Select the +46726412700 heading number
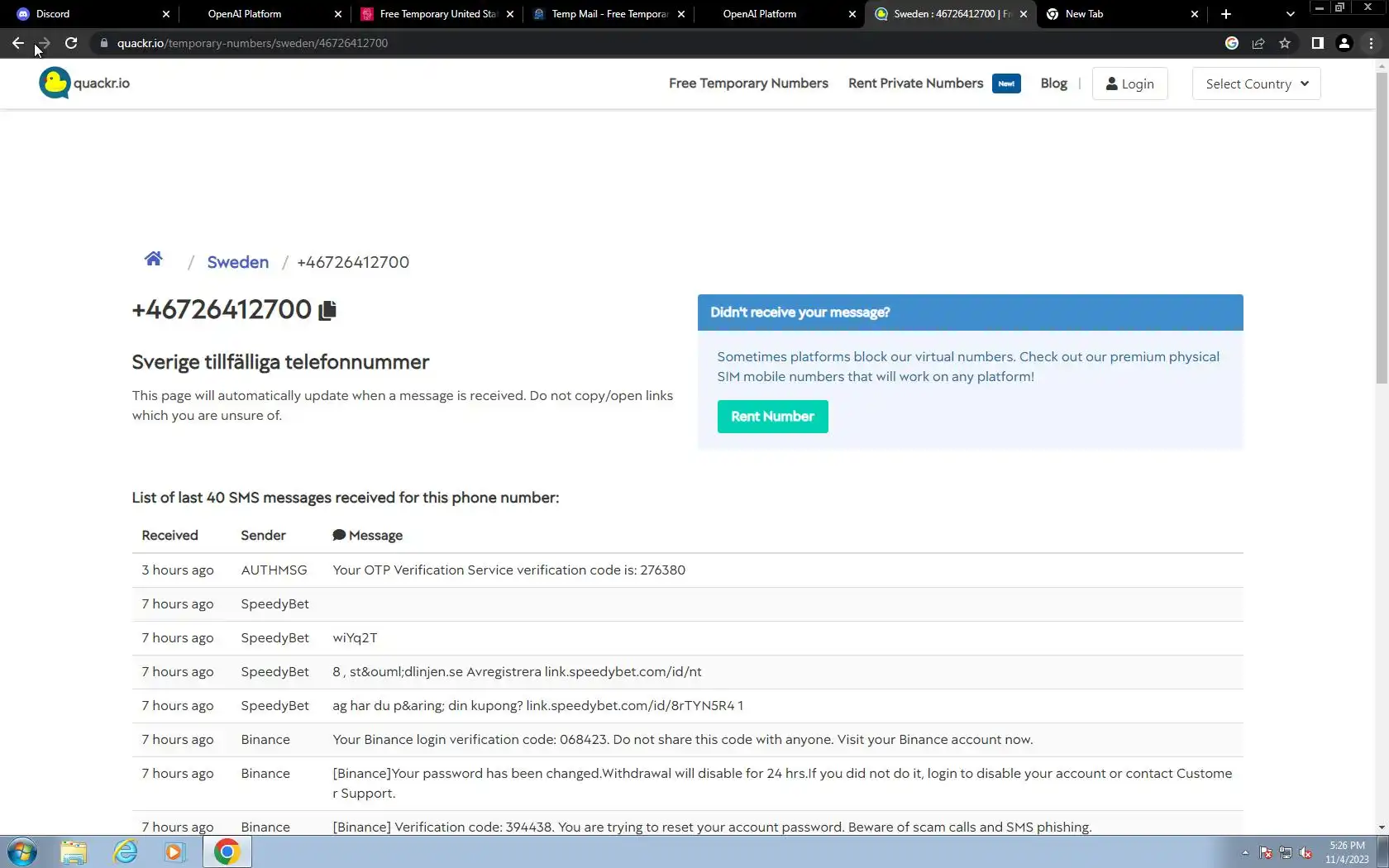This screenshot has height=868, width=1389. point(222,310)
